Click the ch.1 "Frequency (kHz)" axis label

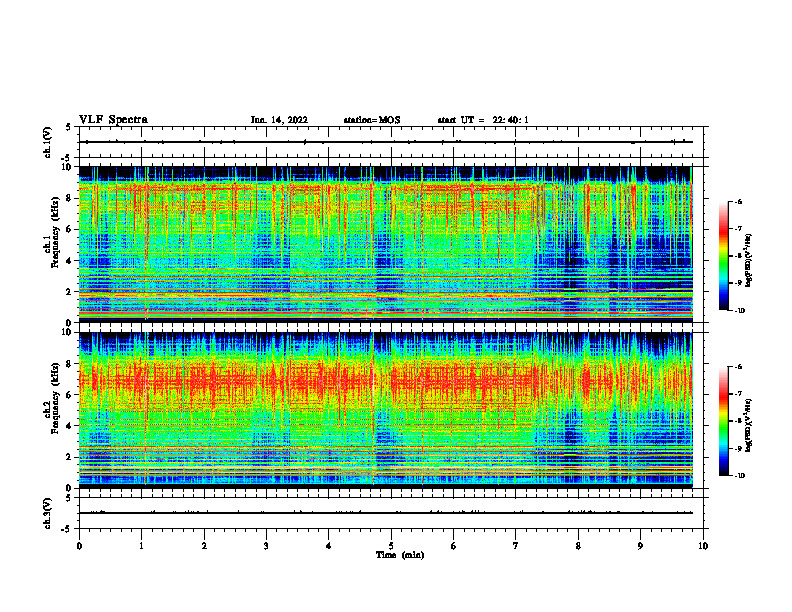[x=55, y=232]
